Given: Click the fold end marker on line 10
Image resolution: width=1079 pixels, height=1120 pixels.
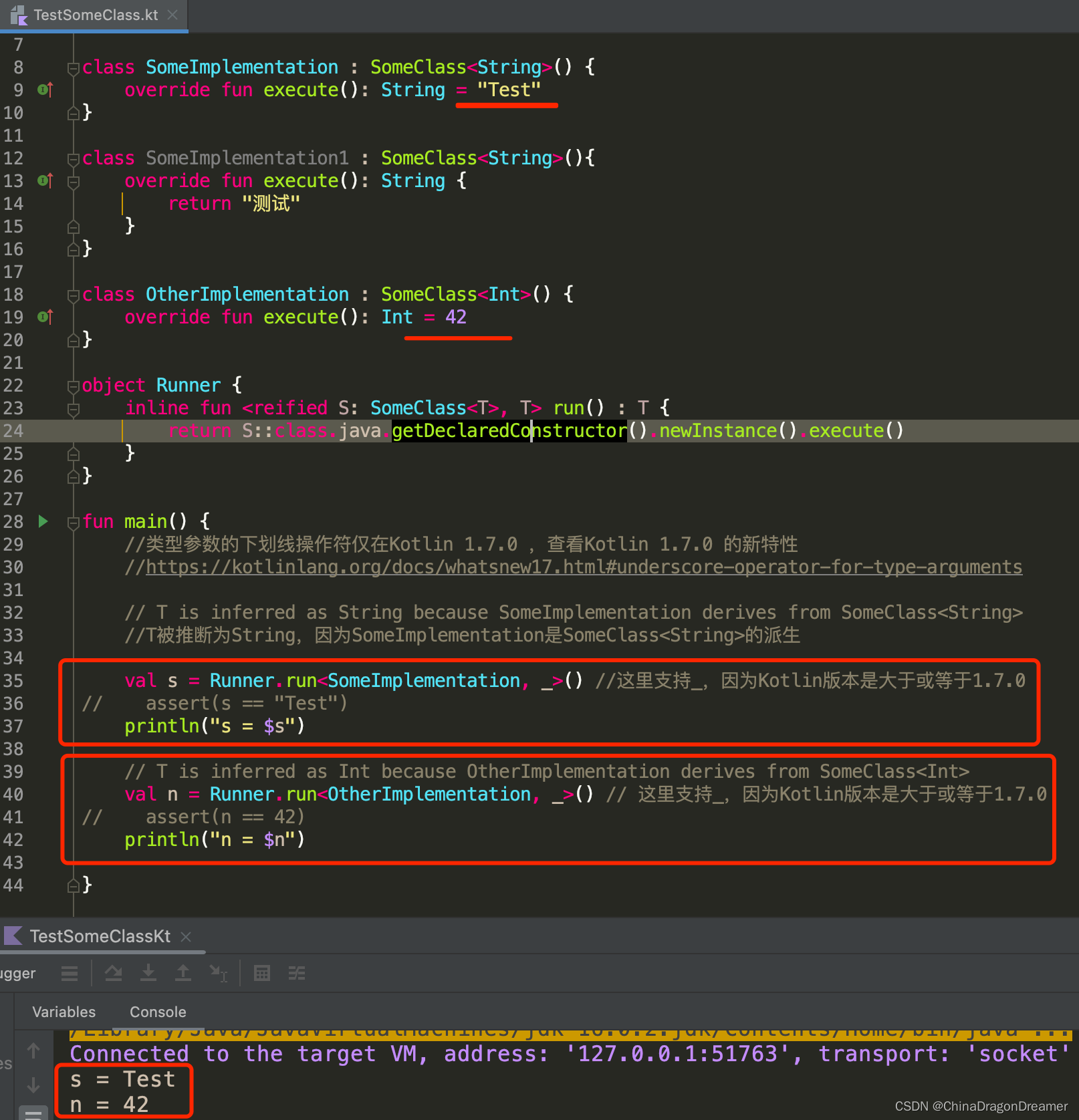Looking at the screenshot, I should (74, 114).
